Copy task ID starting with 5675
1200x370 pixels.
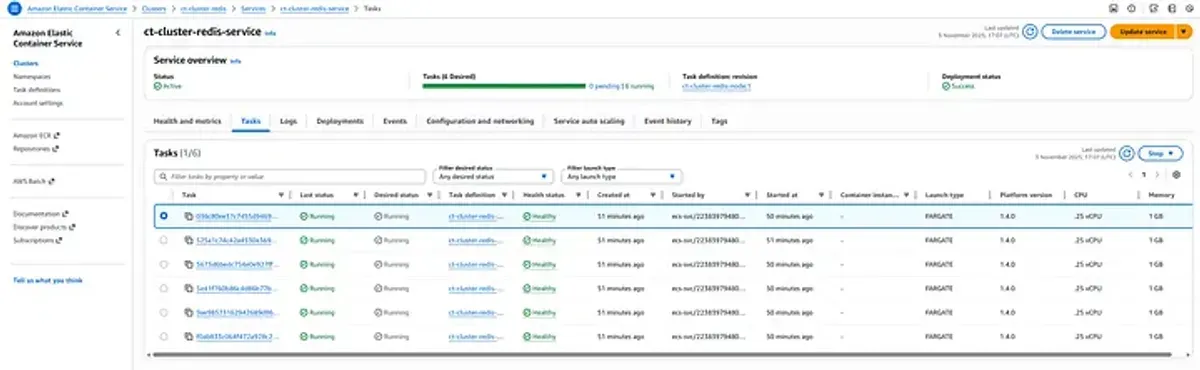tap(188, 264)
